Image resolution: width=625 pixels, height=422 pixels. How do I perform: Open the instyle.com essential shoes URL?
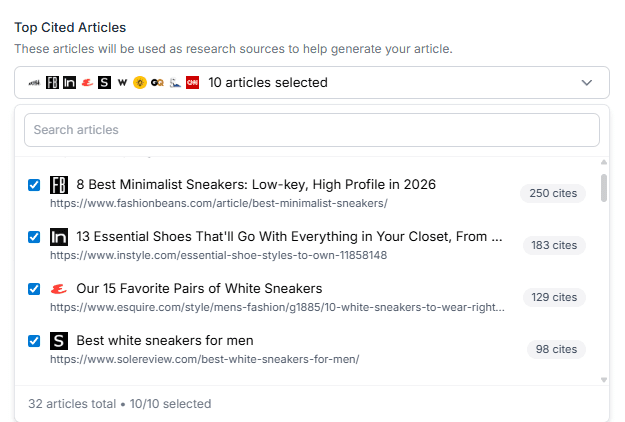pos(218,255)
